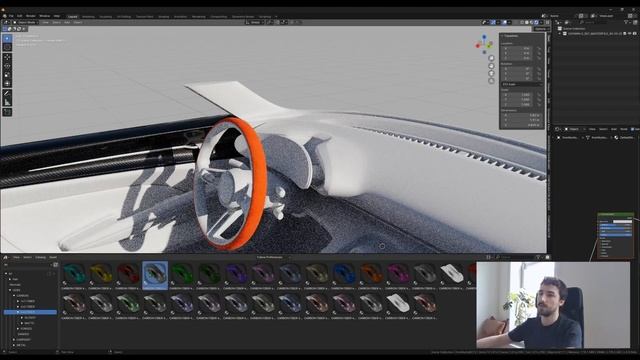The height and width of the screenshot is (360, 640).
Task: Select the Scale tool
Action: point(7,75)
